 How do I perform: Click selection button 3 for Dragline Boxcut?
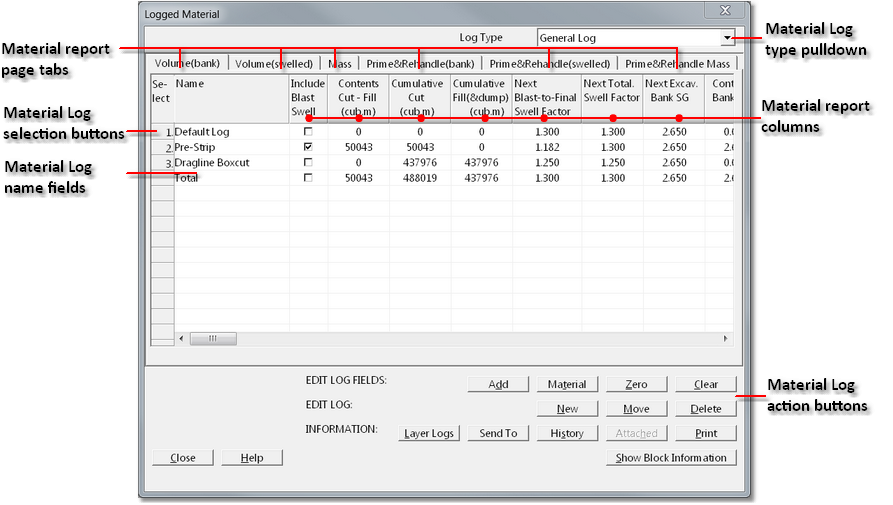tap(163, 163)
